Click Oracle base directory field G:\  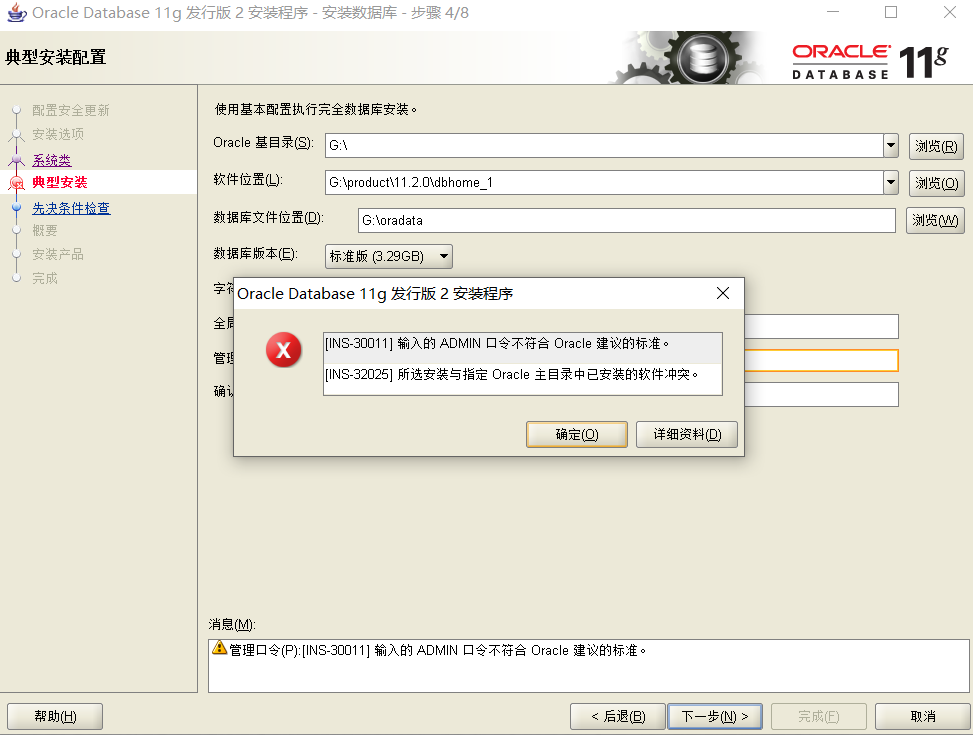coord(604,145)
